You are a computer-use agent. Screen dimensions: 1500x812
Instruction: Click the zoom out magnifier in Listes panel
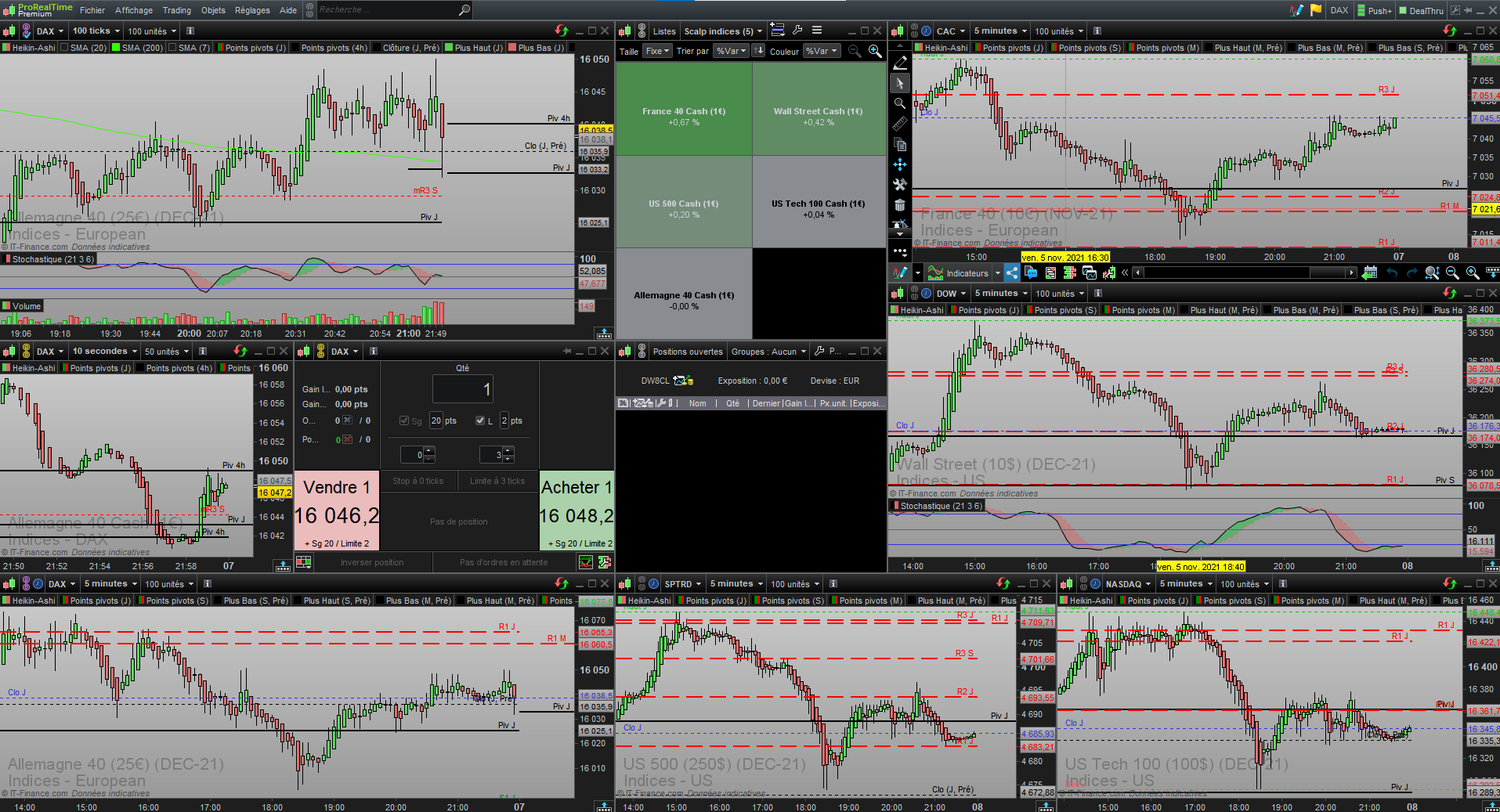pos(855,51)
